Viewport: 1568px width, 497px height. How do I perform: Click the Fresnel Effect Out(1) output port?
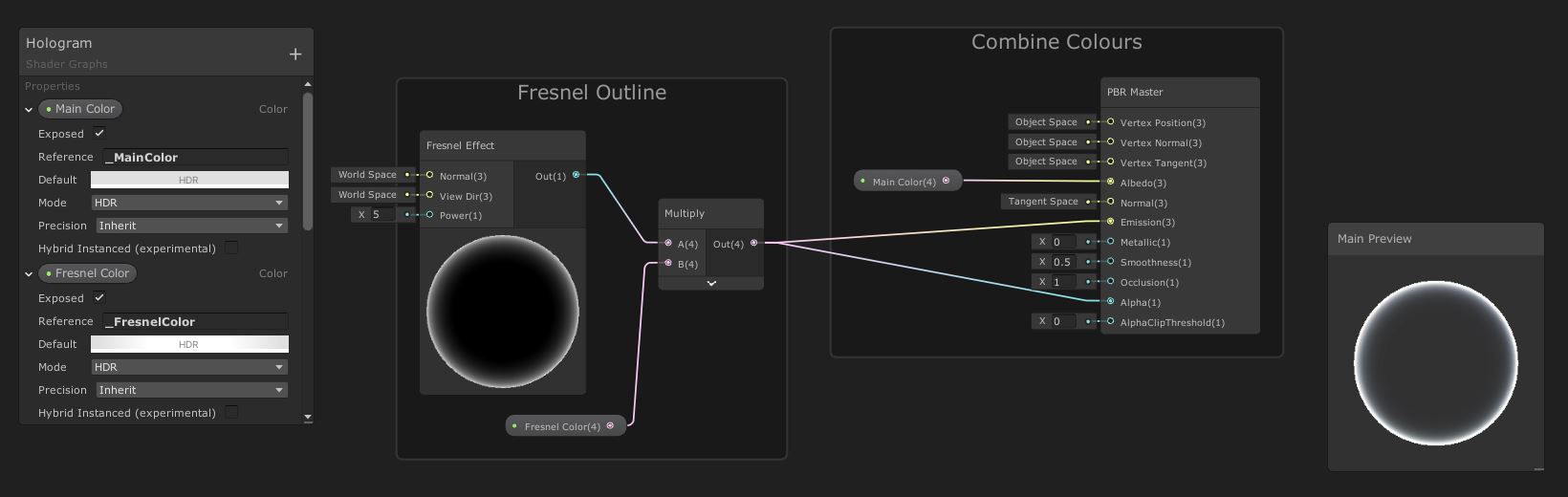tap(576, 175)
